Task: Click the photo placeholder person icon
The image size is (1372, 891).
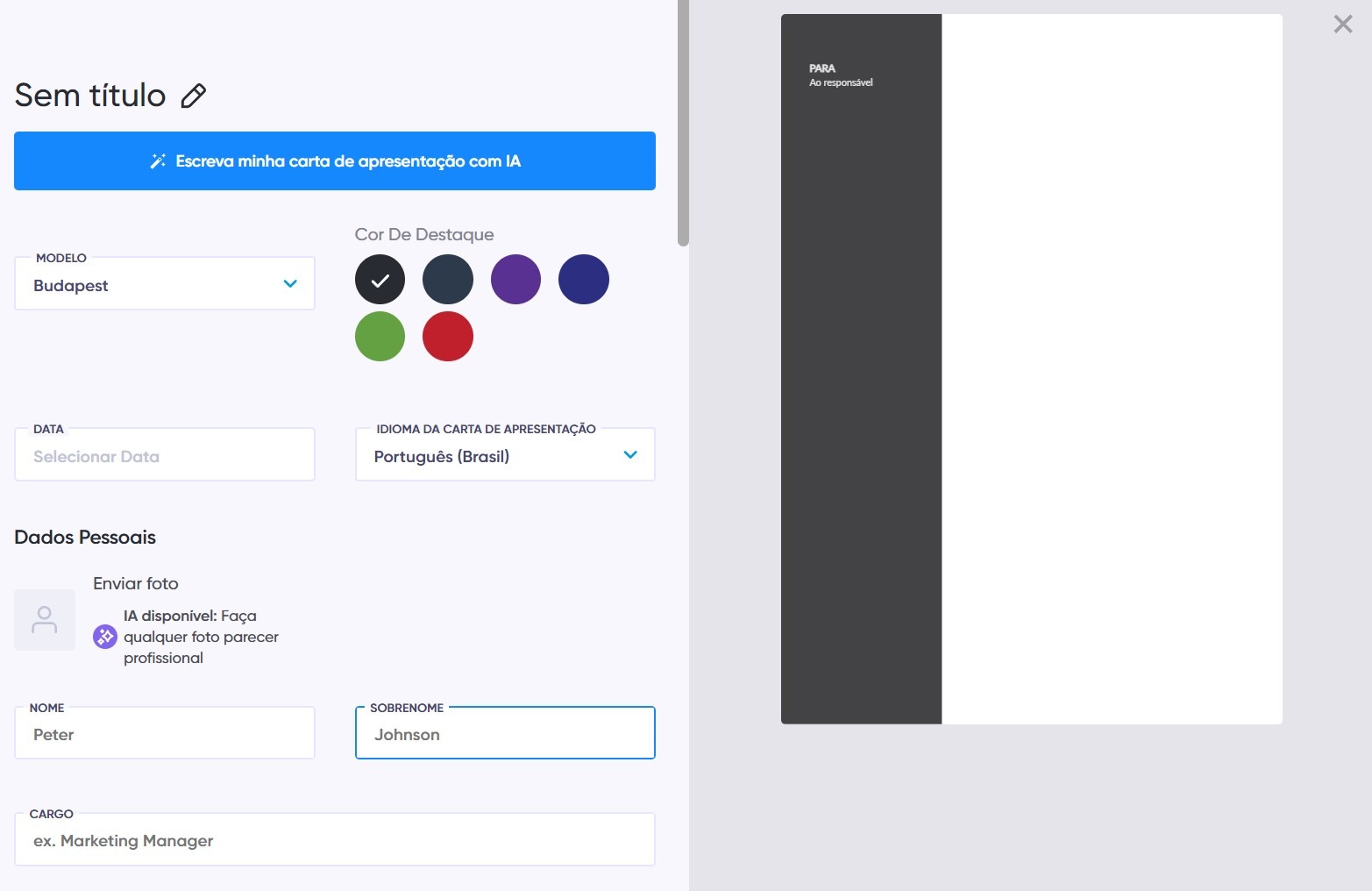Action: click(x=44, y=620)
